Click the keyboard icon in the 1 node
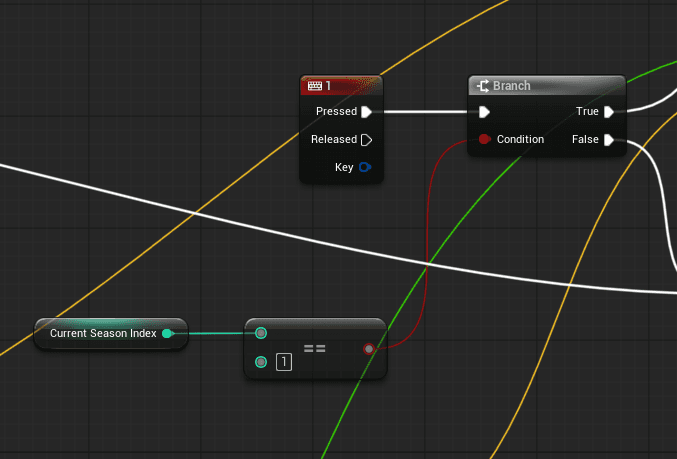The image size is (677, 459). click(x=314, y=86)
